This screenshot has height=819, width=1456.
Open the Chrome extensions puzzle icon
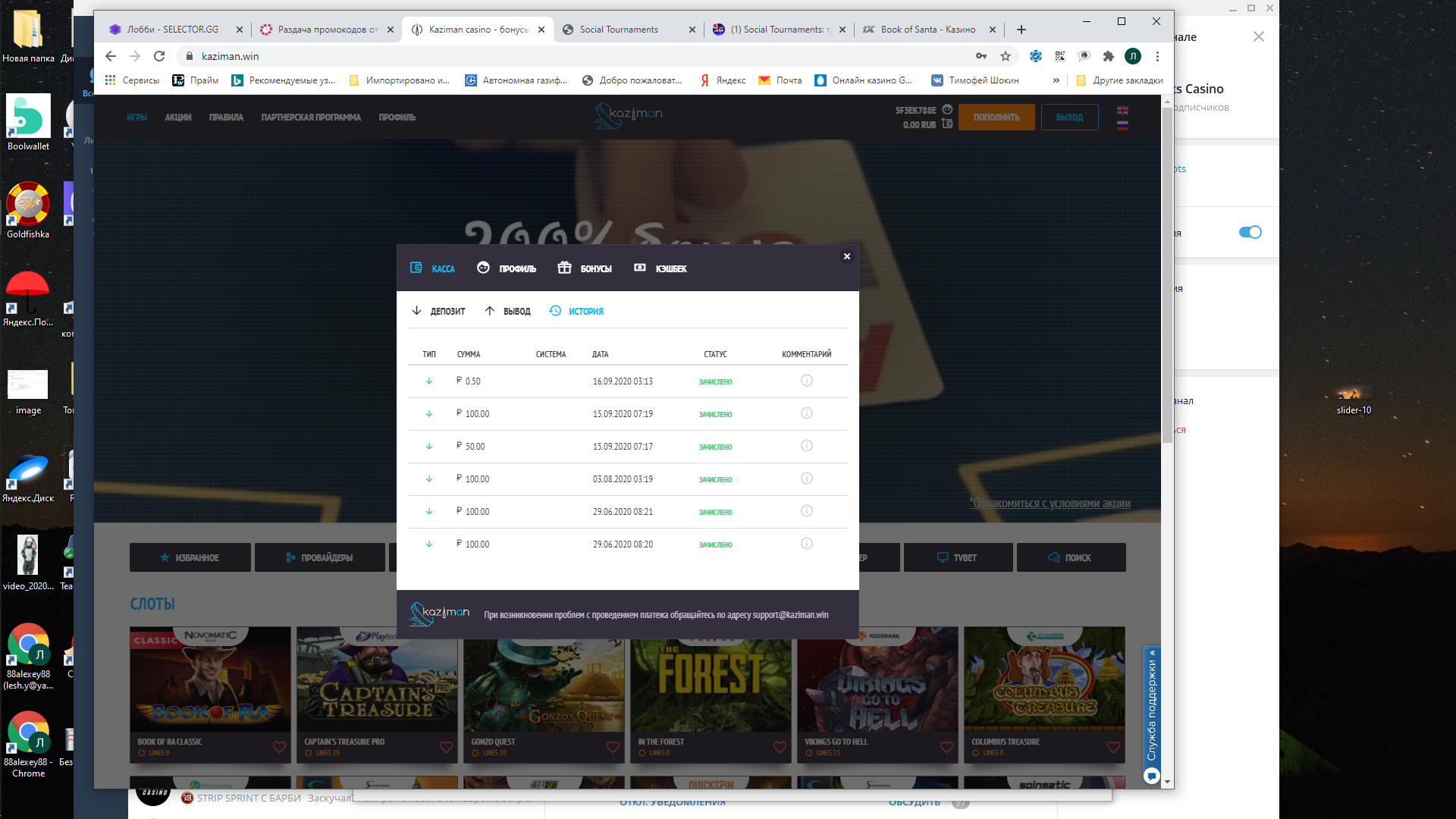click(1108, 56)
